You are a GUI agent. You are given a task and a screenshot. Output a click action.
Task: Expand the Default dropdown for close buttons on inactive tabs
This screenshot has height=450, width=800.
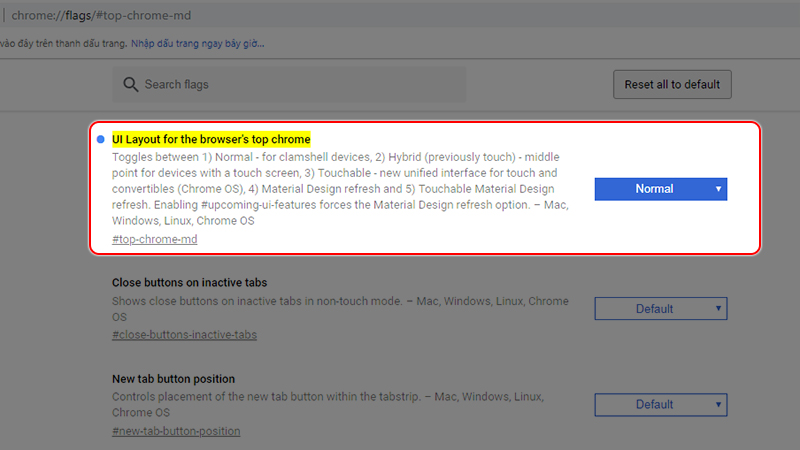click(660, 309)
